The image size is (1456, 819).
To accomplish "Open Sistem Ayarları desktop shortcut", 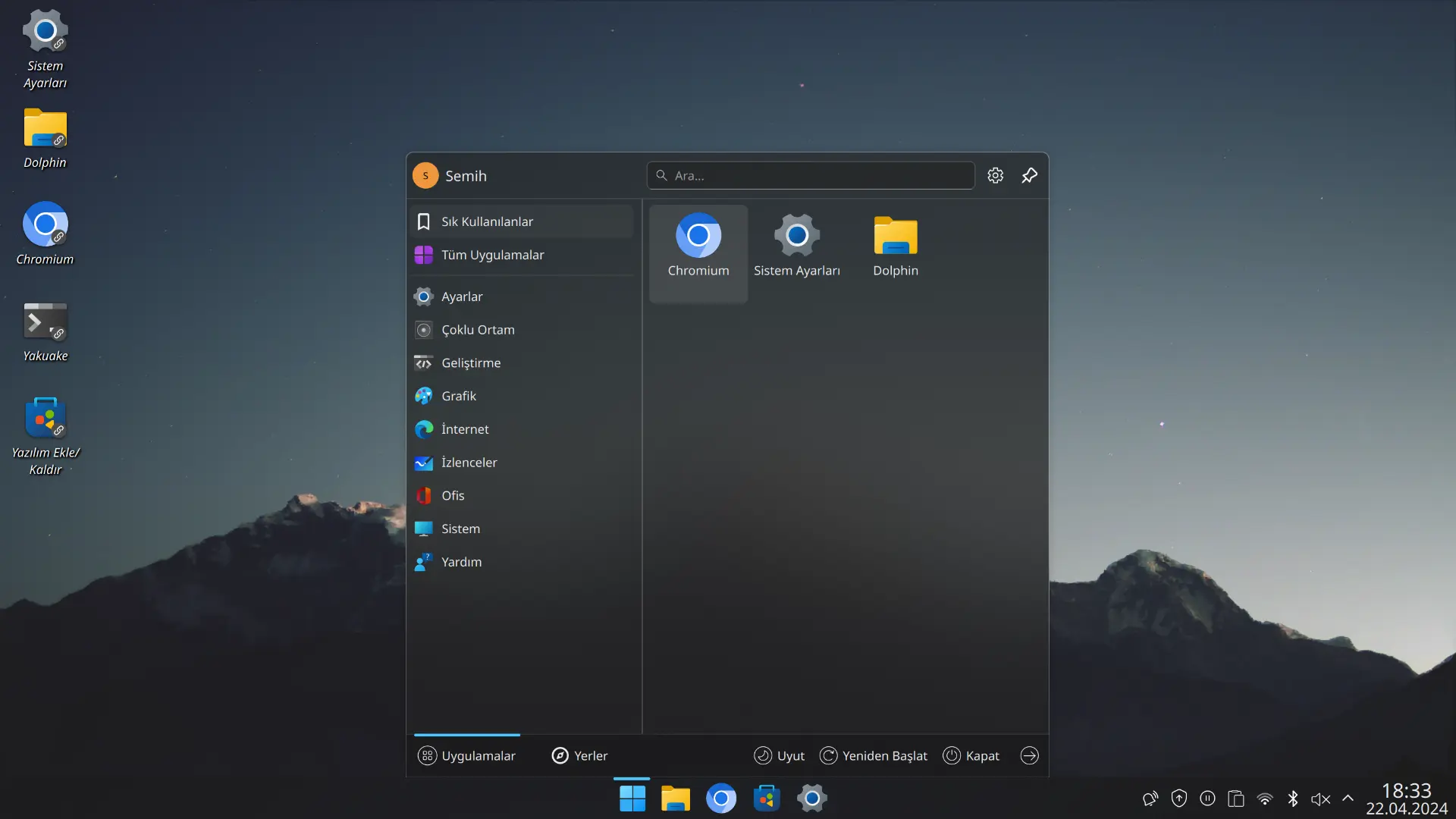I will [45, 49].
